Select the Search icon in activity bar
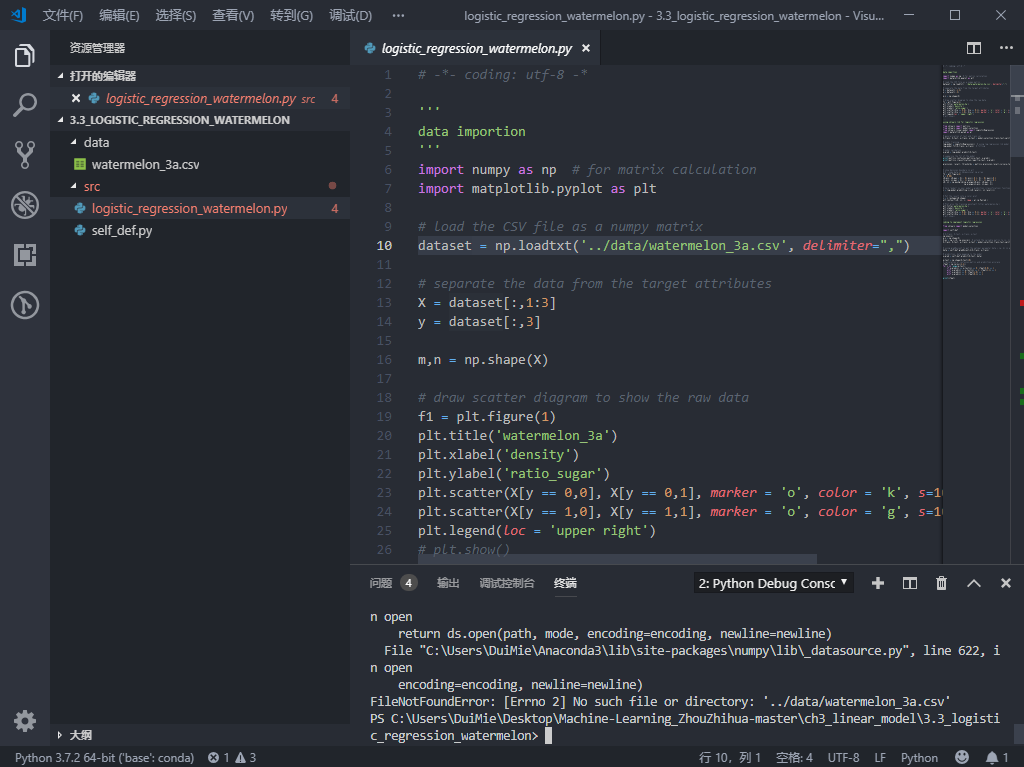The image size is (1024, 767). click(x=25, y=106)
